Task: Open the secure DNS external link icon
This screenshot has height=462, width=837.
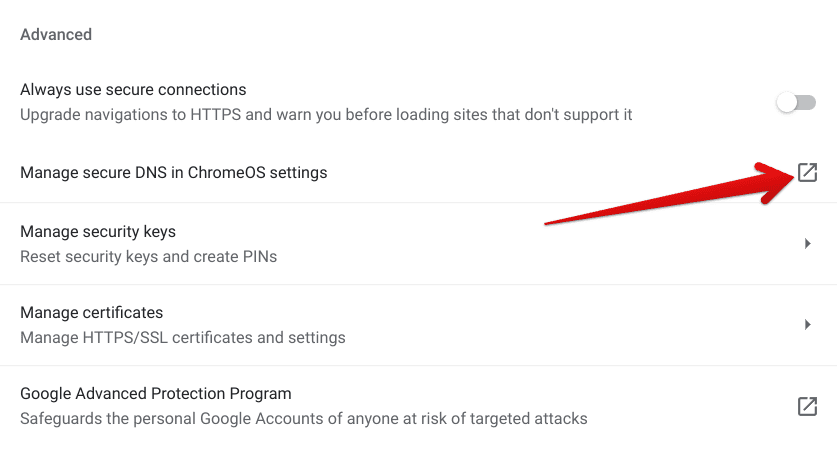Action: point(807,173)
